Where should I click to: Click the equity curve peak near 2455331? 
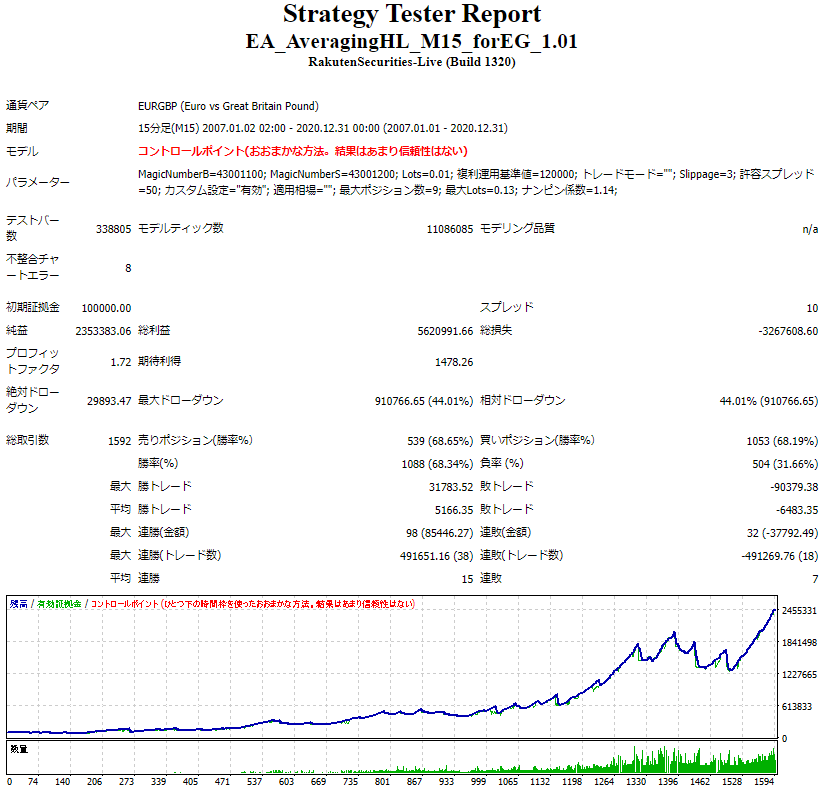776,610
